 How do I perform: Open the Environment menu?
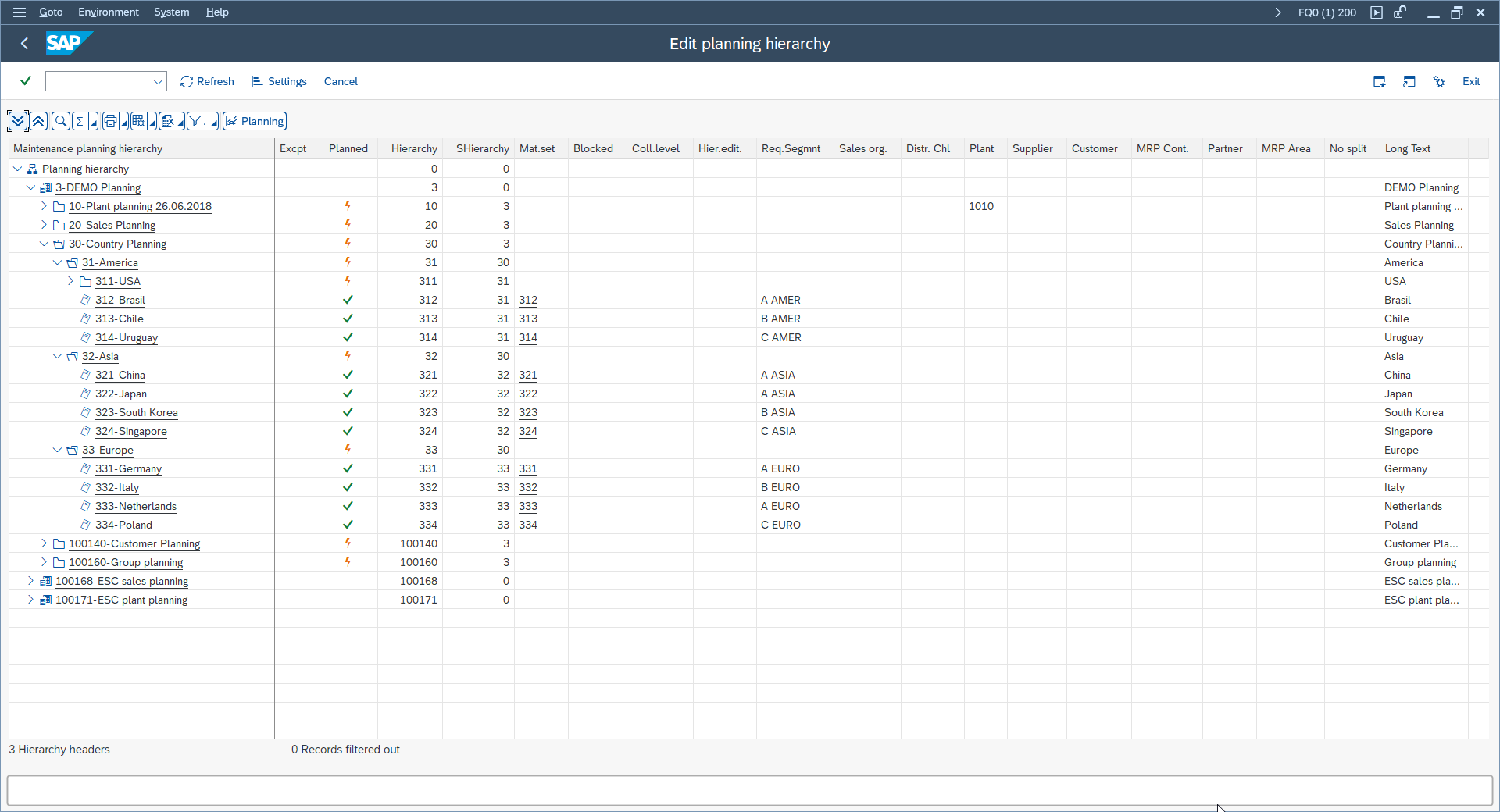coord(108,12)
